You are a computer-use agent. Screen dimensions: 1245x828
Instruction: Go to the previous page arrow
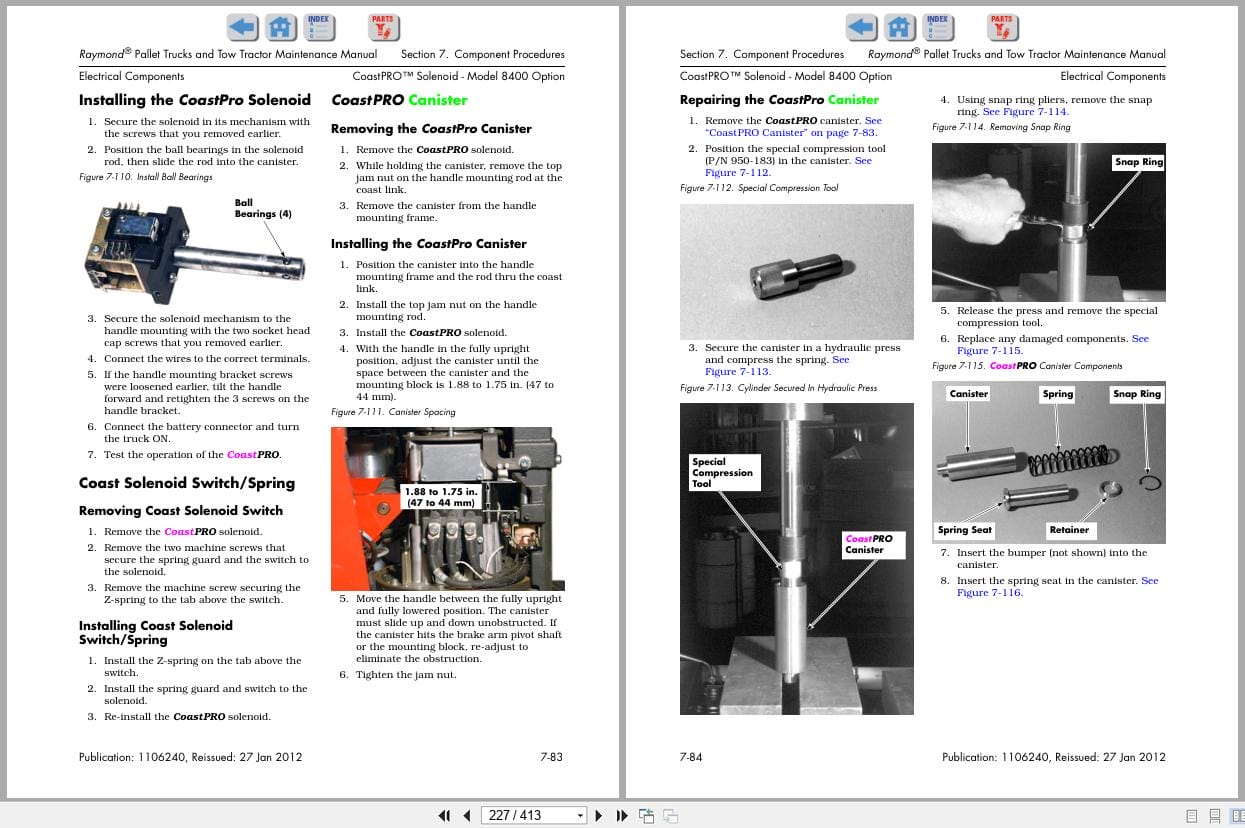[x=466, y=816]
